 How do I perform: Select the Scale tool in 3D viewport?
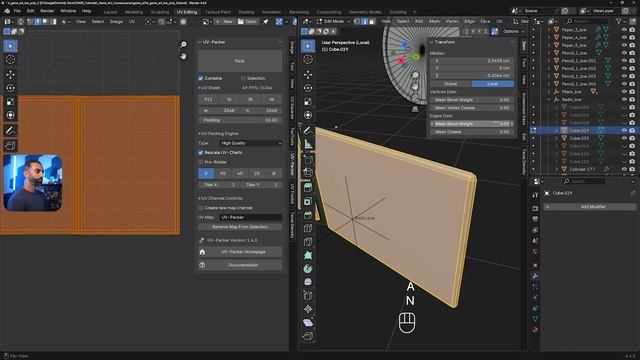308,102
